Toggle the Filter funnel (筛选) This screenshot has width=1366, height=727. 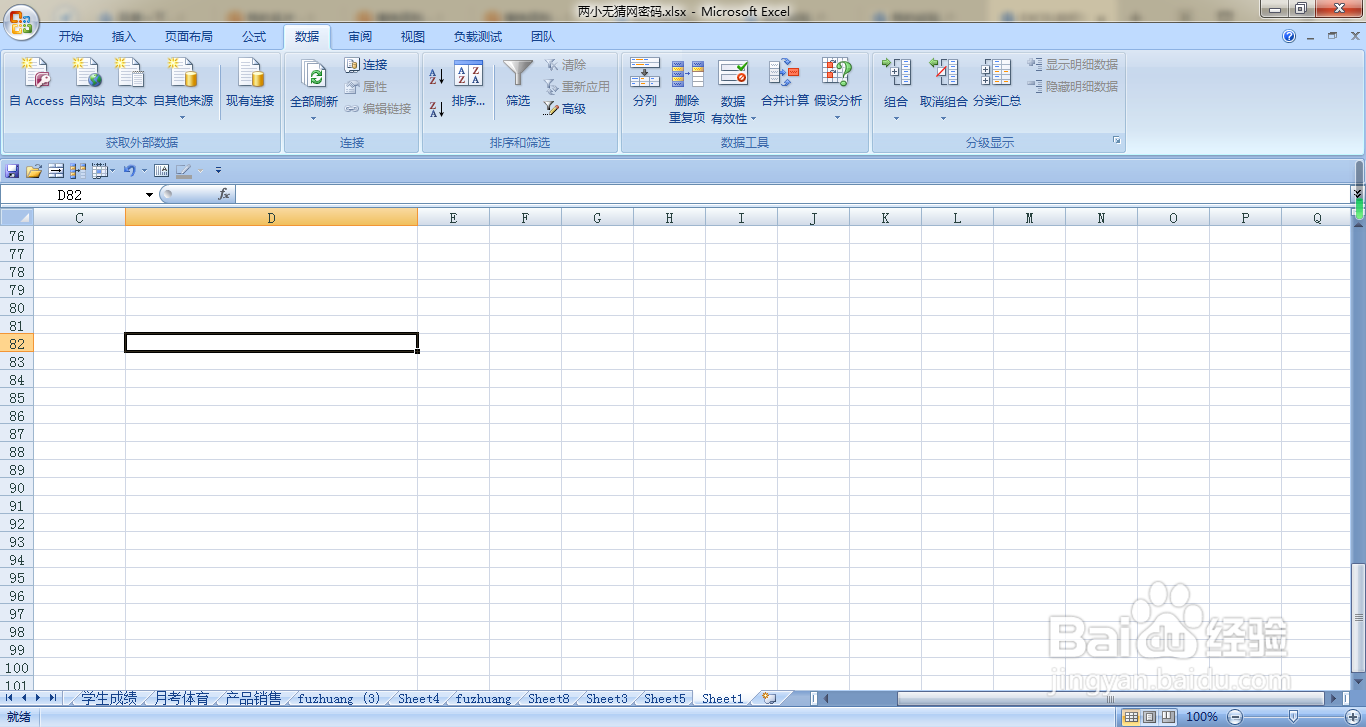click(518, 84)
